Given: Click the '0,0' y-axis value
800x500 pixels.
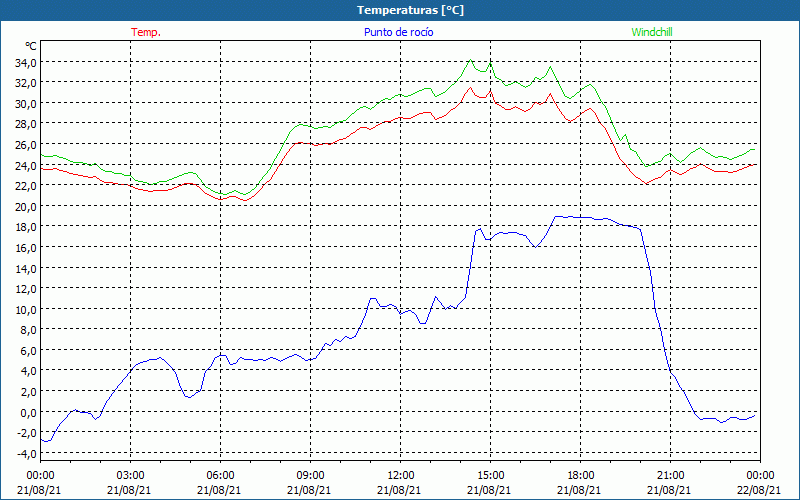Looking at the screenshot, I should [x=28, y=412].
